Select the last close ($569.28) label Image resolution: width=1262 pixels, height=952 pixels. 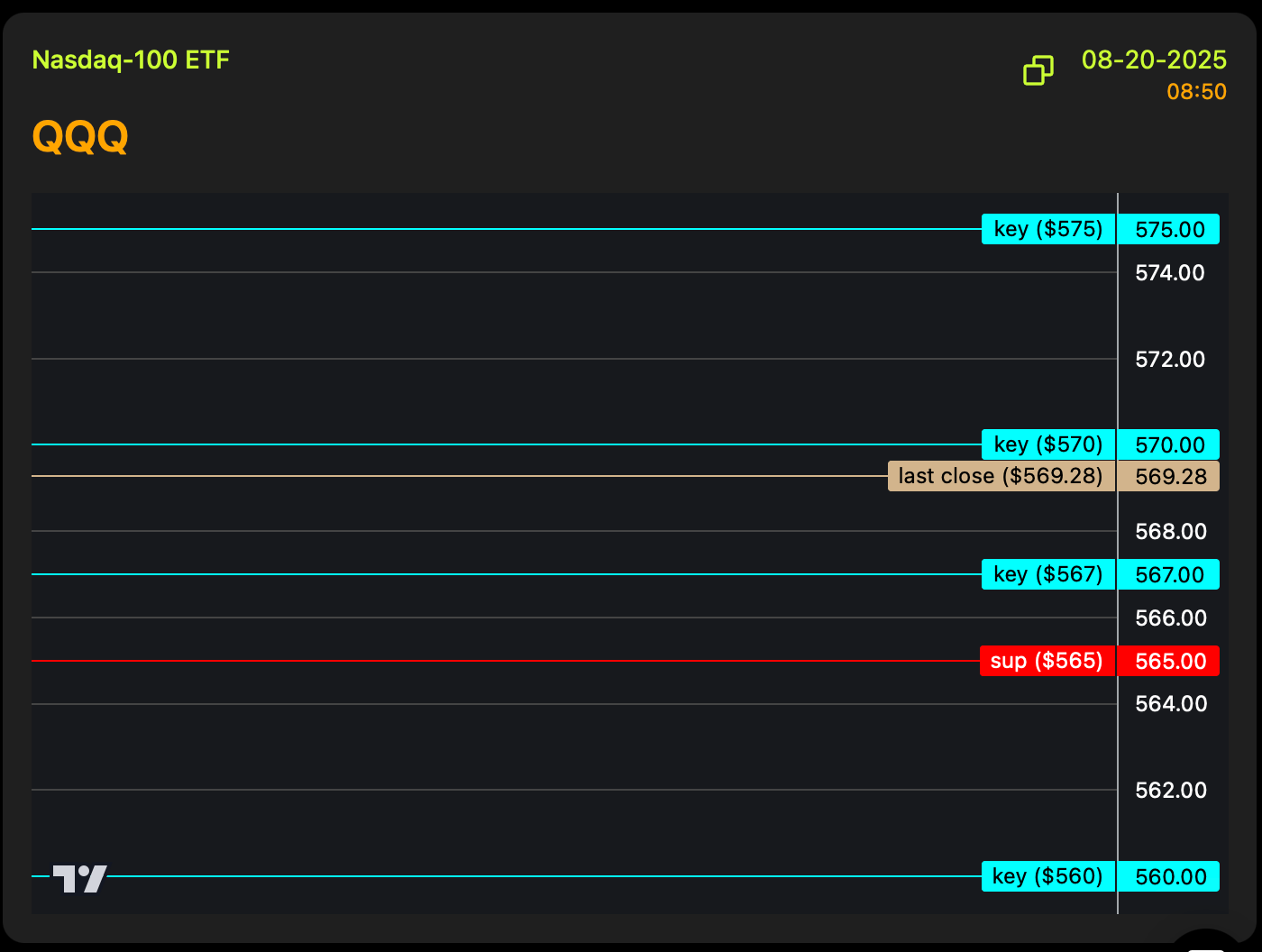click(x=1001, y=476)
